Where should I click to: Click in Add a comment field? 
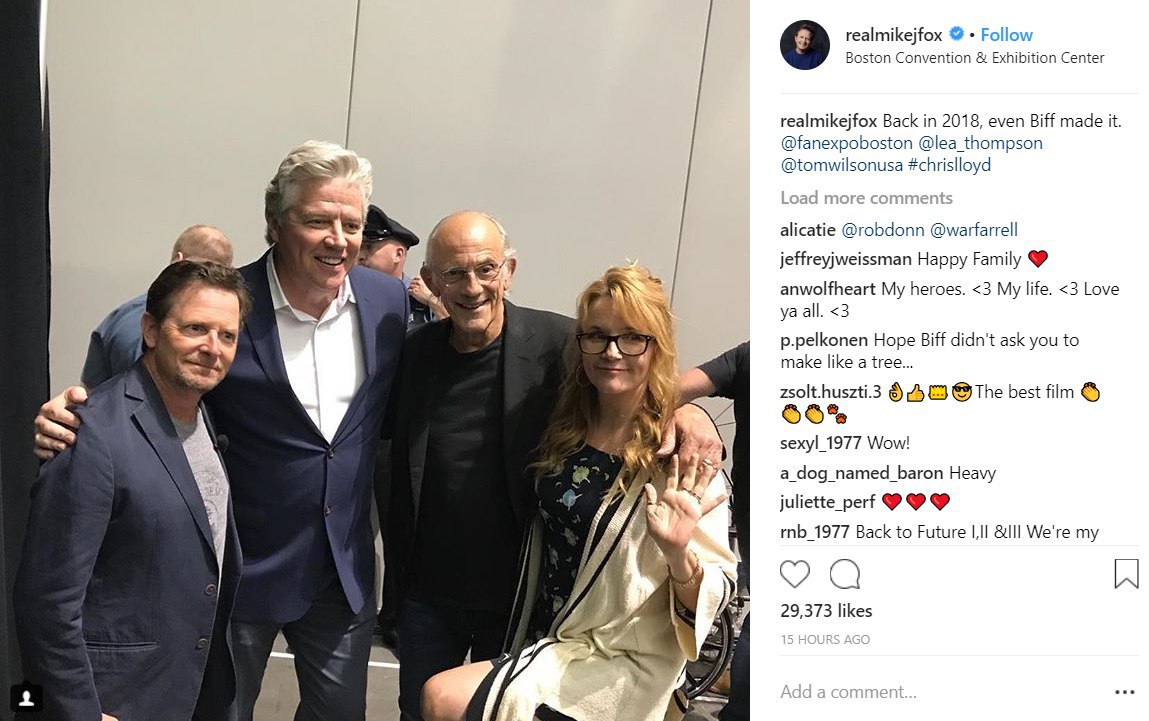[942, 692]
